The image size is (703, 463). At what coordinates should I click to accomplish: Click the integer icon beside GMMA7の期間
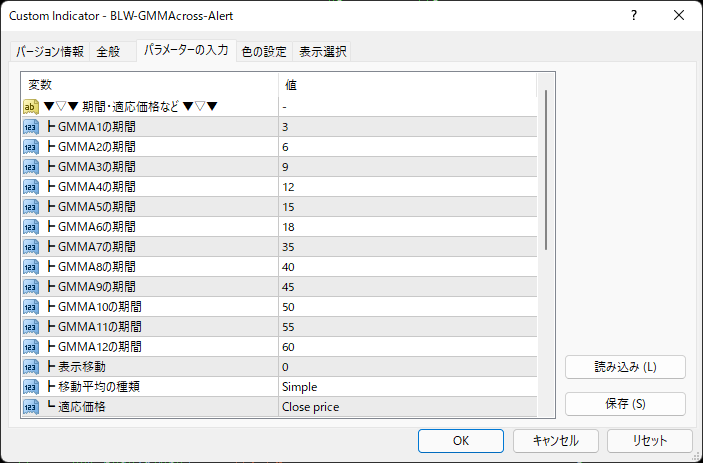(x=30, y=247)
